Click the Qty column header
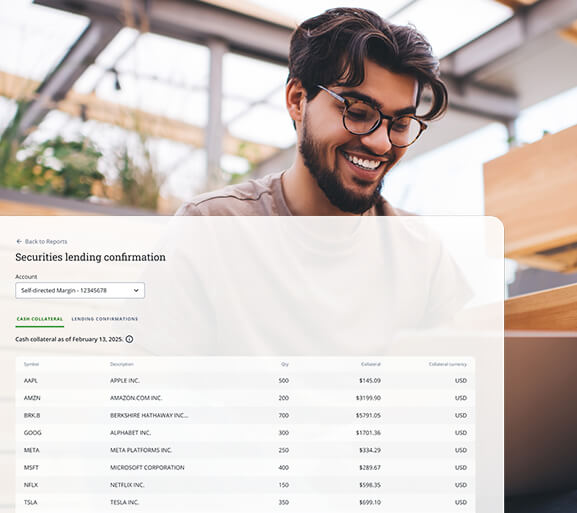This screenshot has width=577, height=513. click(285, 364)
